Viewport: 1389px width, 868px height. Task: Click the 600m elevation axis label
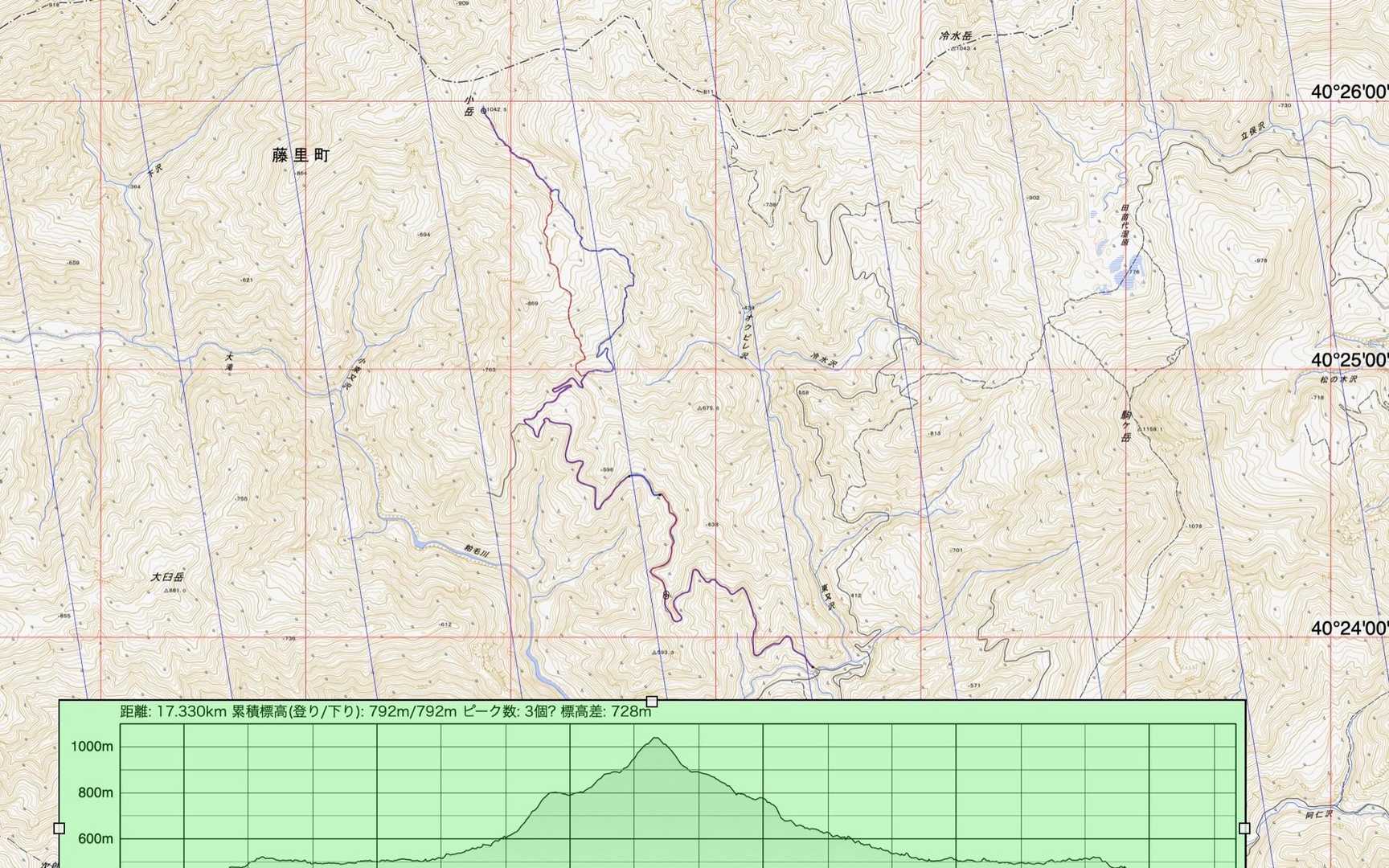96,838
